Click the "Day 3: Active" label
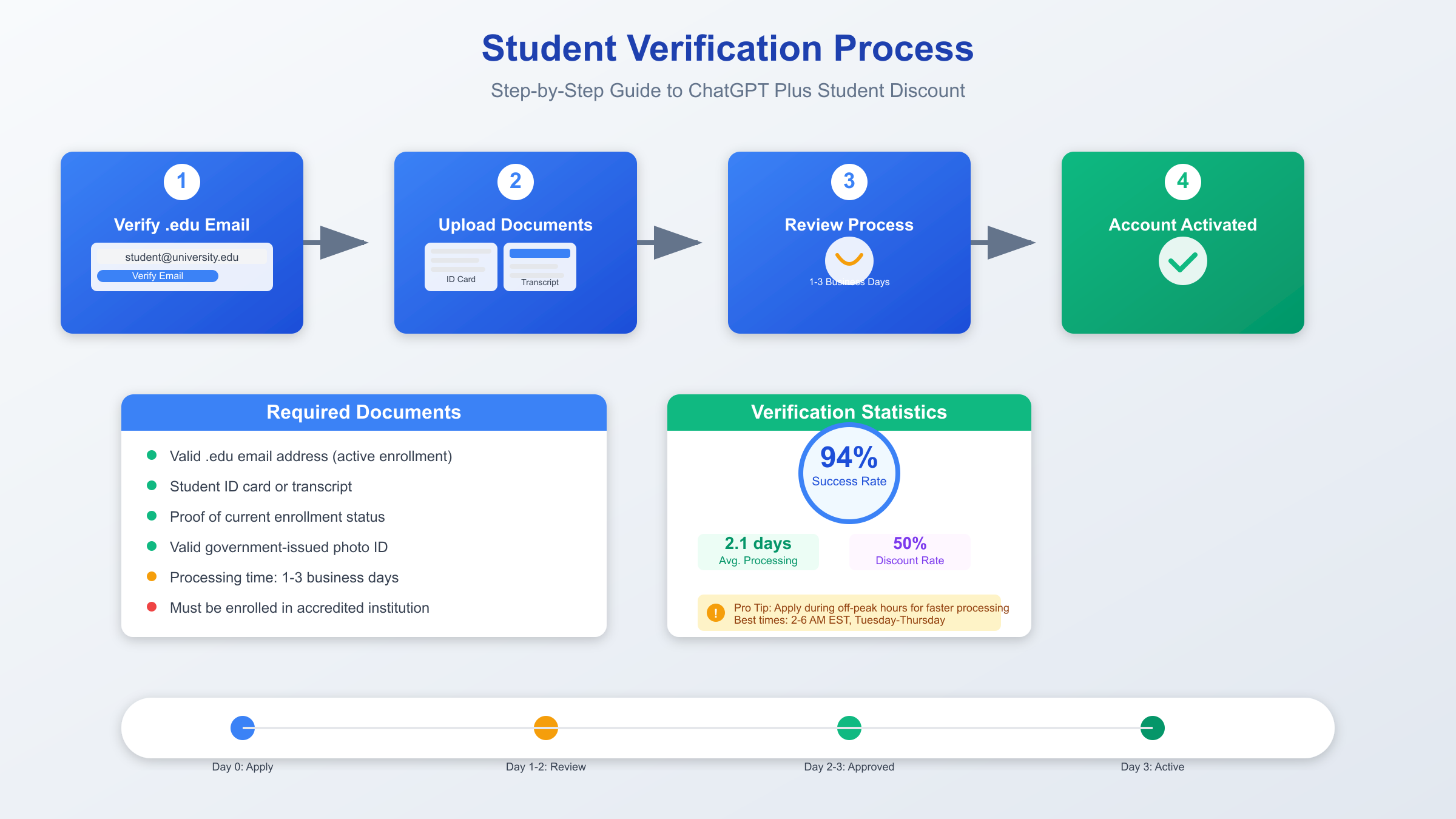 click(1153, 767)
